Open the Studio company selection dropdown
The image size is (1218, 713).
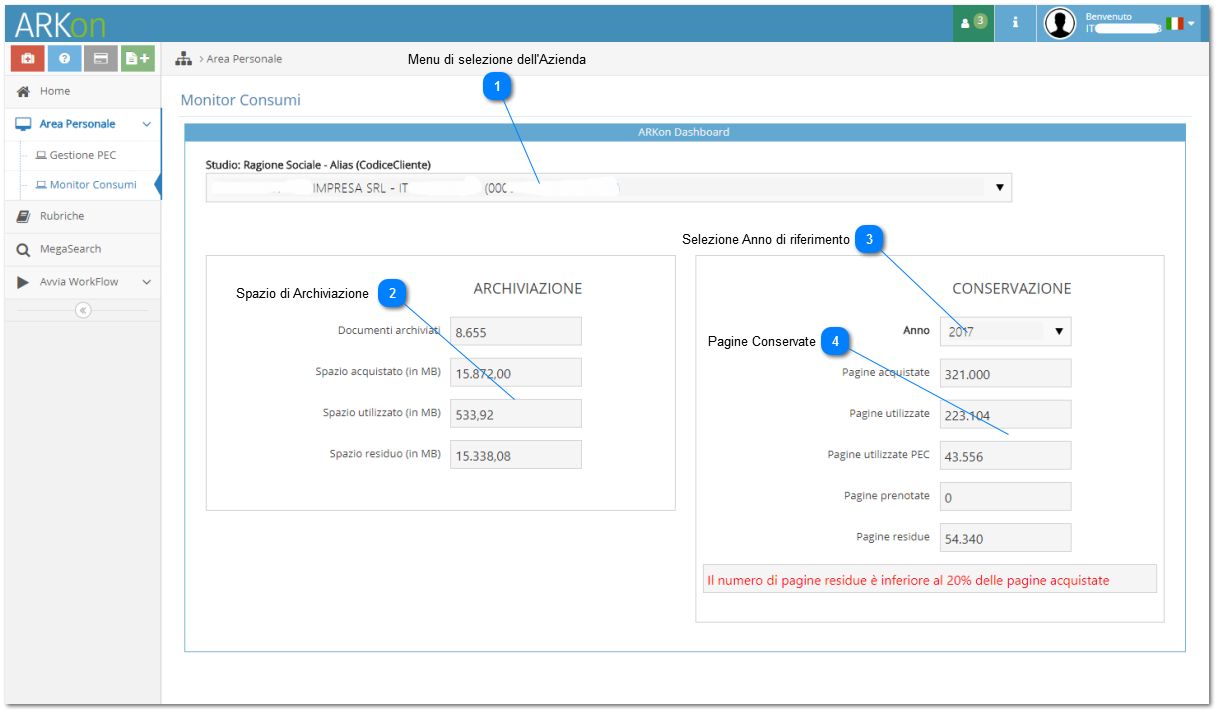[609, 187]
